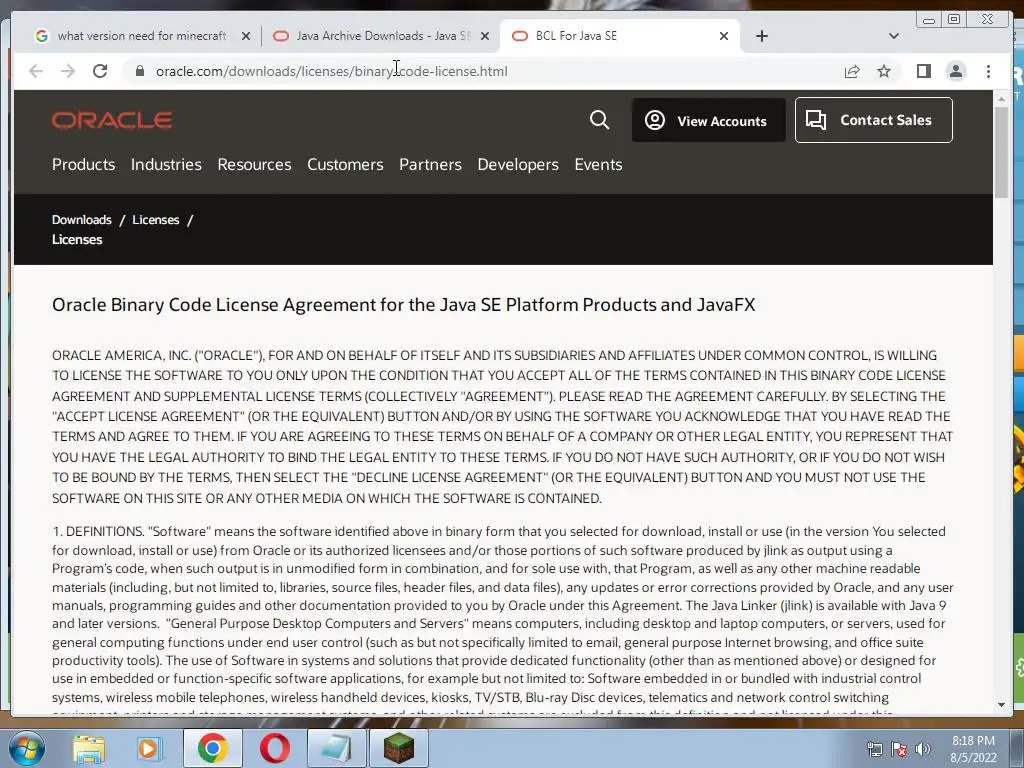Screen dimensions: 1024x768
Task: Follow the Downloads breadcrumb link
Action: (82, 220)
